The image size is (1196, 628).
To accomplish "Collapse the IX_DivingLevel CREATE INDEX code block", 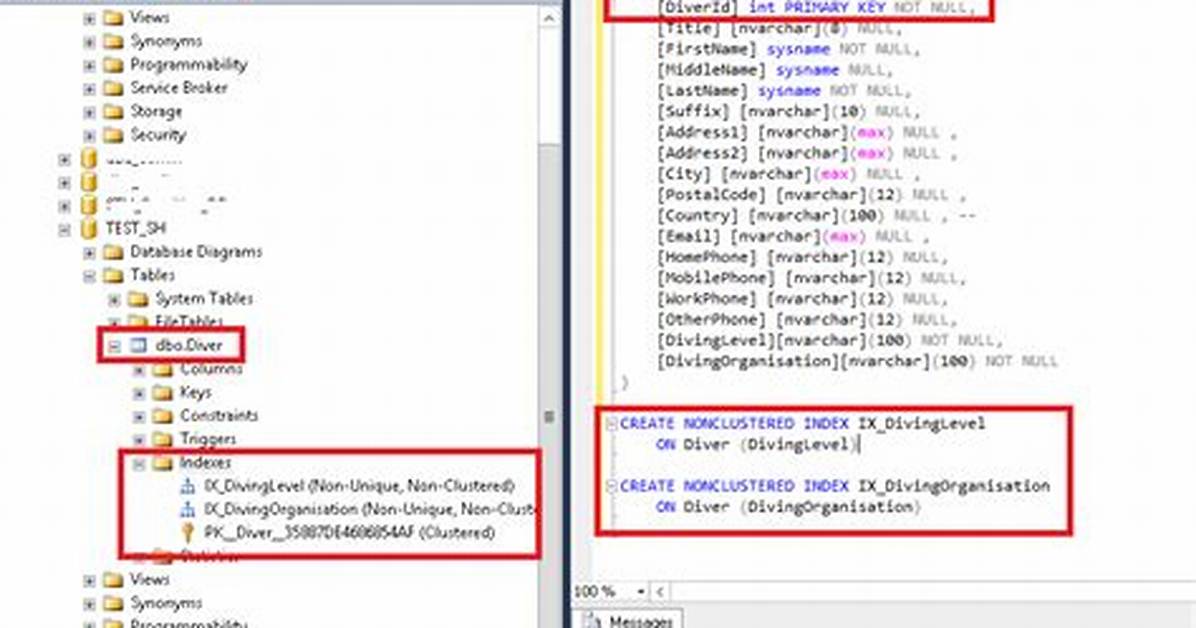I will point(611,423).
